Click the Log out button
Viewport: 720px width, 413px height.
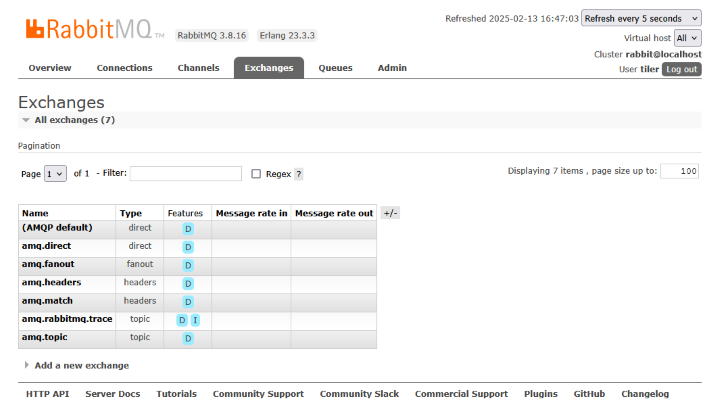coord(681,69)
